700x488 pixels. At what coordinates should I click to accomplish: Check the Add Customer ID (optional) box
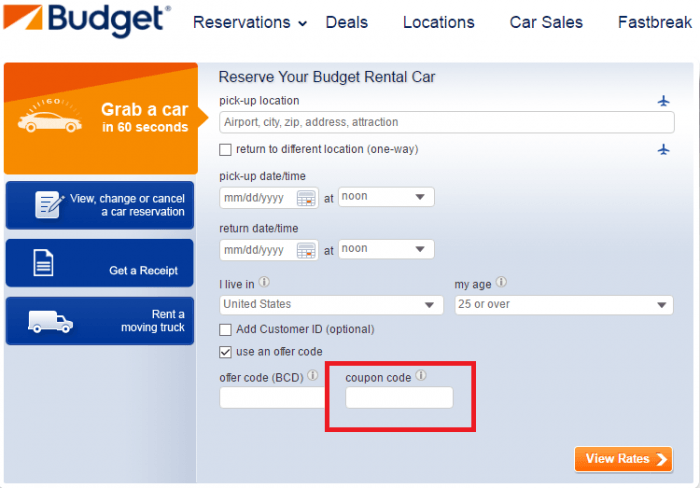[225, 330]
